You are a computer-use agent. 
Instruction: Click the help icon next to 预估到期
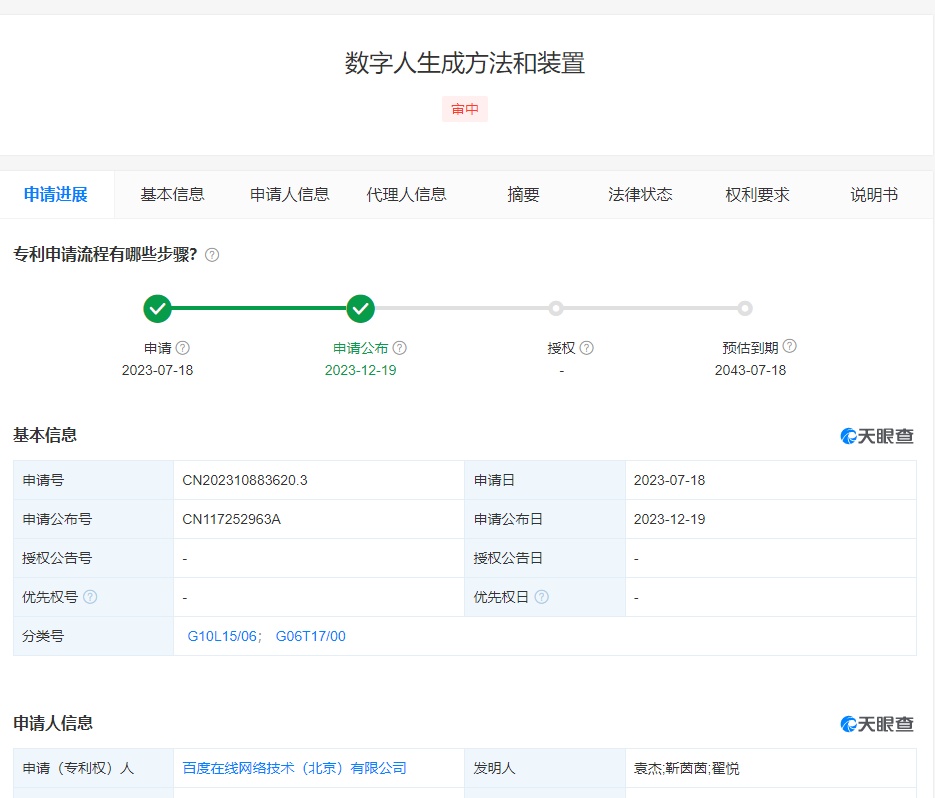[x=790, y=347]
